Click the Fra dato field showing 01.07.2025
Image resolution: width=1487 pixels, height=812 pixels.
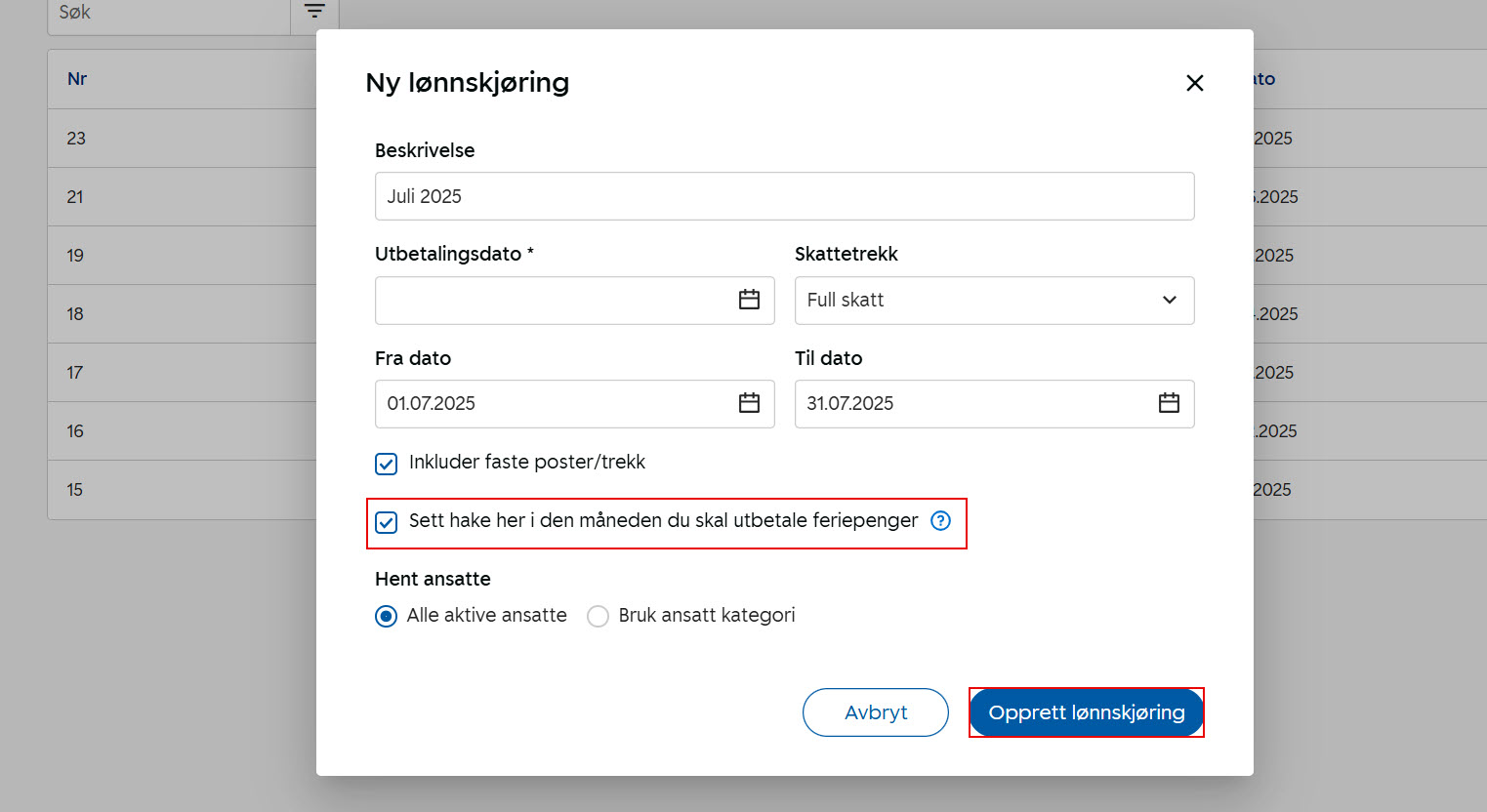[x=552, y=404]
